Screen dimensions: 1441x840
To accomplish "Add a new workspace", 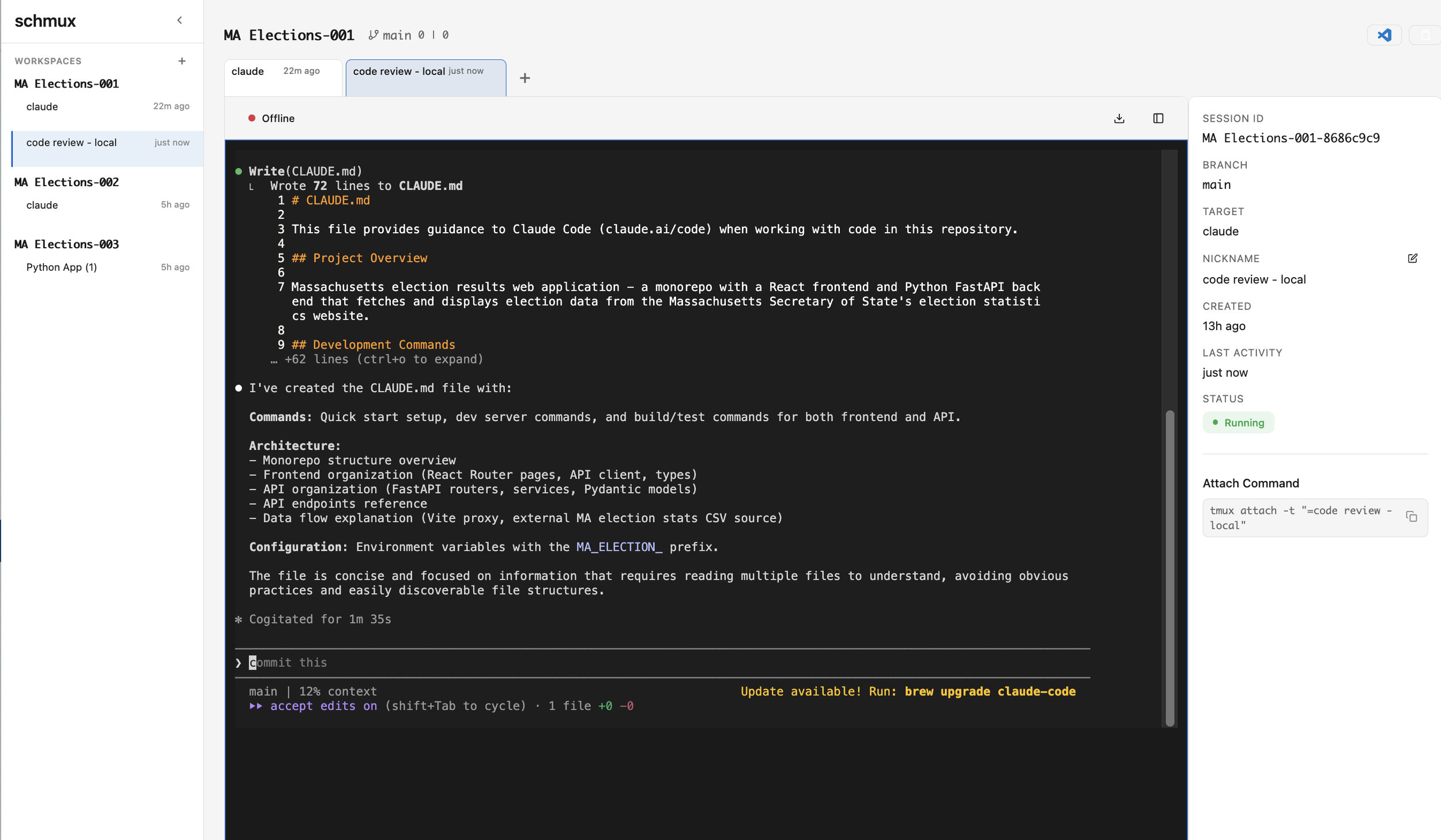I will [182, 60].
